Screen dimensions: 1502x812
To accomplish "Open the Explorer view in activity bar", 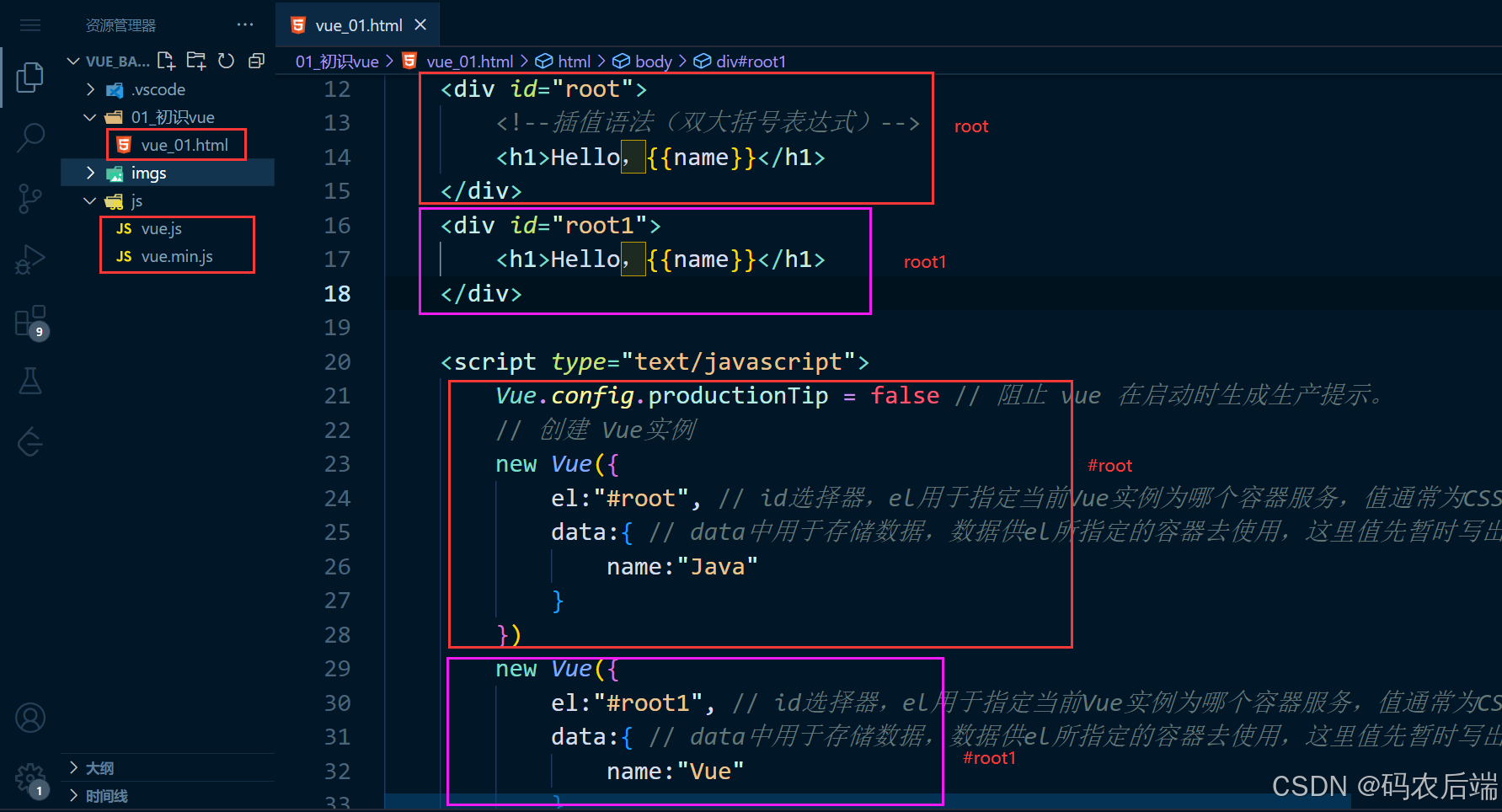I will point(30,77).
